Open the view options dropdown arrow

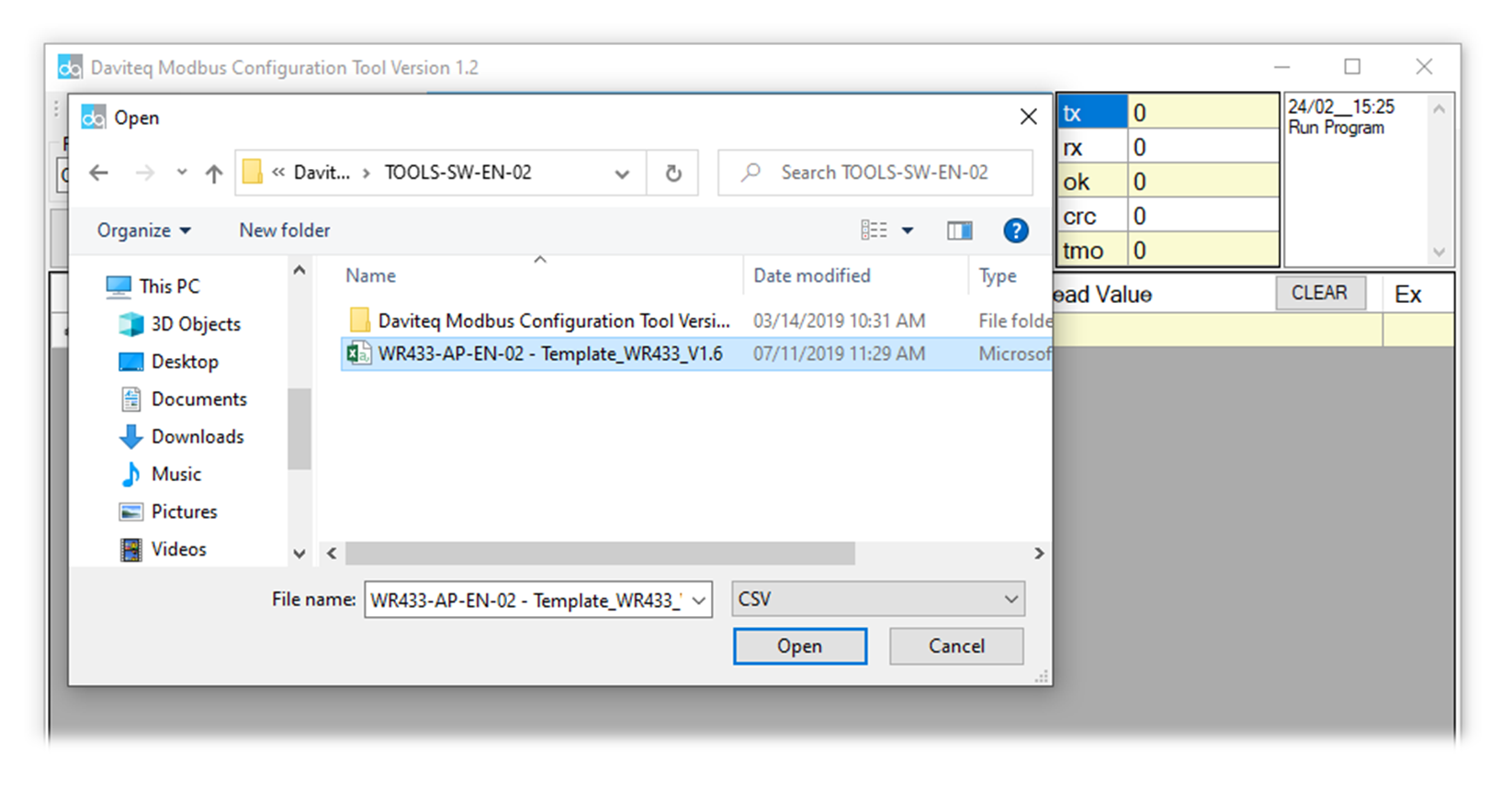908,230
